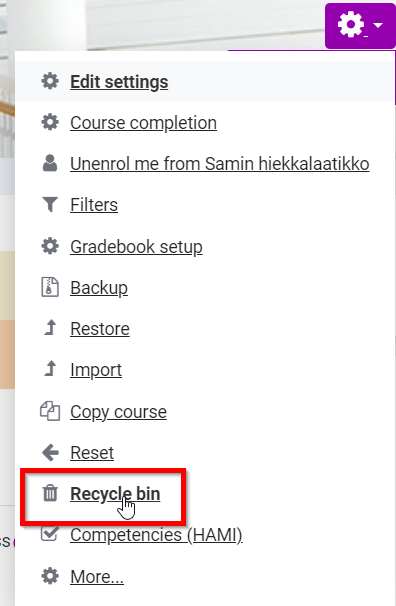Click the Copy course link

118,412
